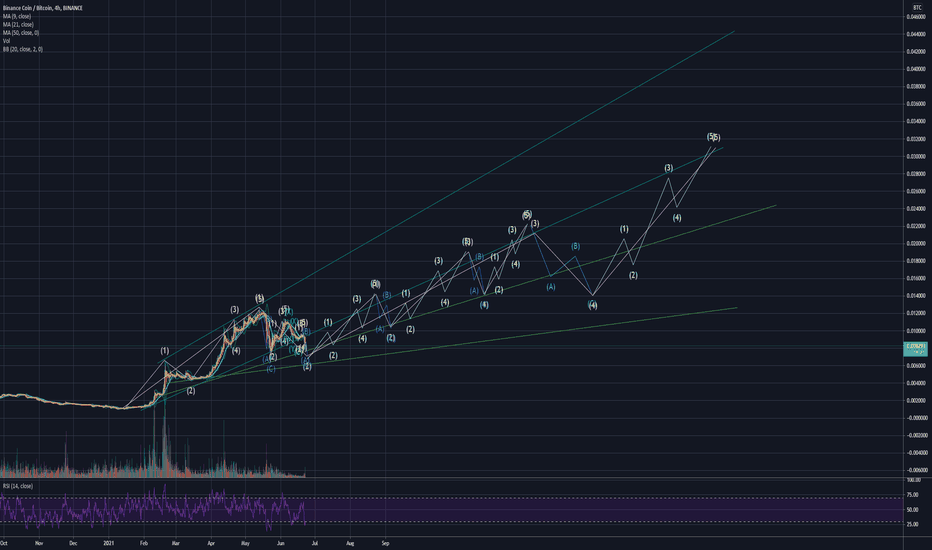Select the BB (20, close, 2, 0) legend
The width and height of the screenshot is (932, 550).
23,49
